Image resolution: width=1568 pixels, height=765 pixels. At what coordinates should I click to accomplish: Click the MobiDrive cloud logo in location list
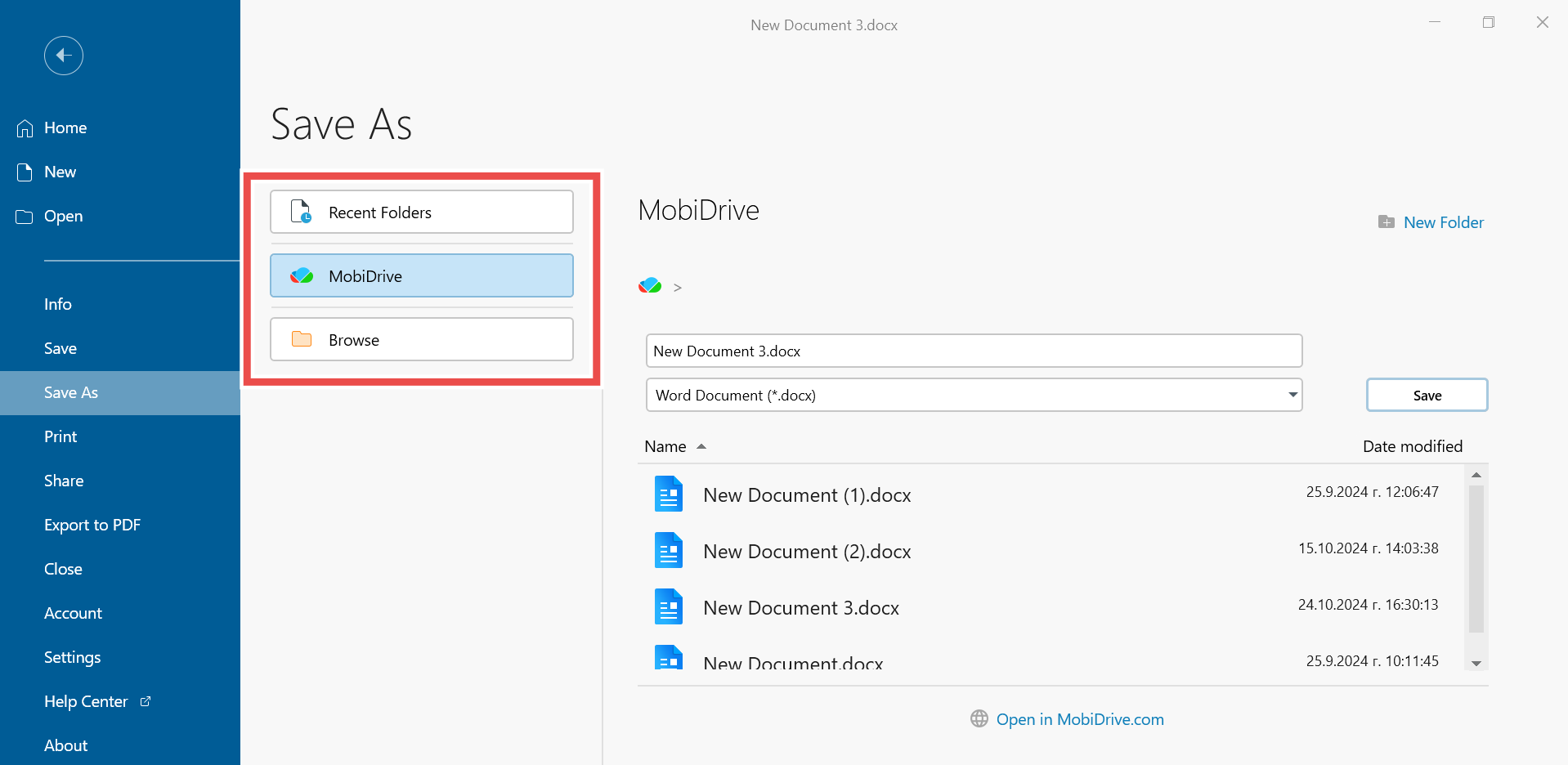coord(302,276)
